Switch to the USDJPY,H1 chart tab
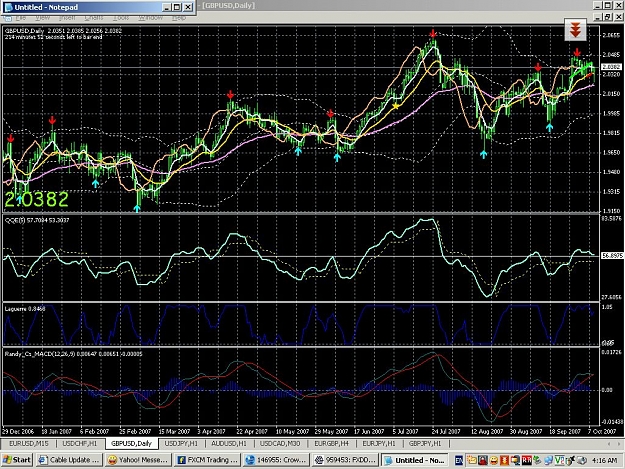 tap(181, 443)
